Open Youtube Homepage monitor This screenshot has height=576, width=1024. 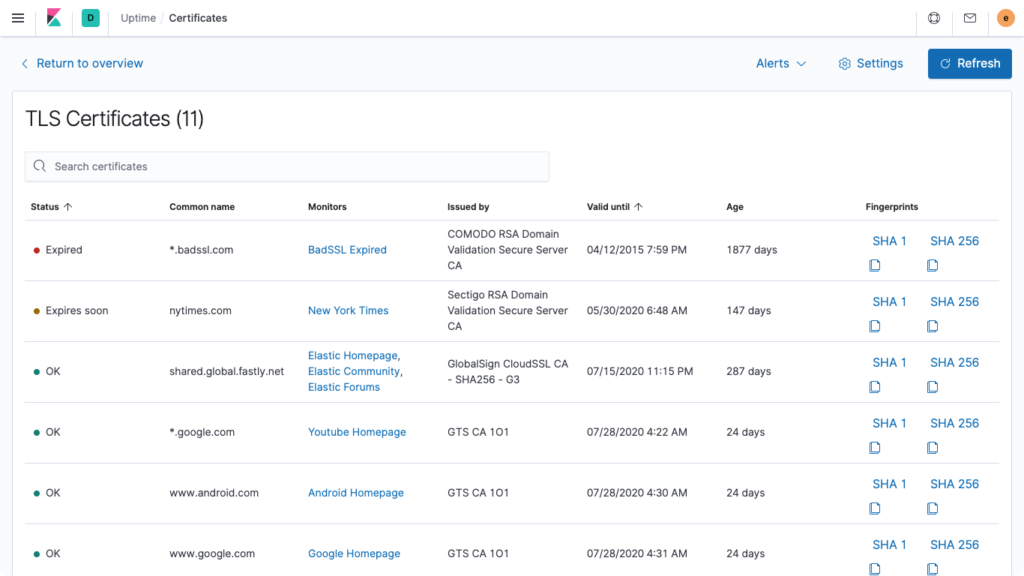pyautogui.click(x=357, y=432)
